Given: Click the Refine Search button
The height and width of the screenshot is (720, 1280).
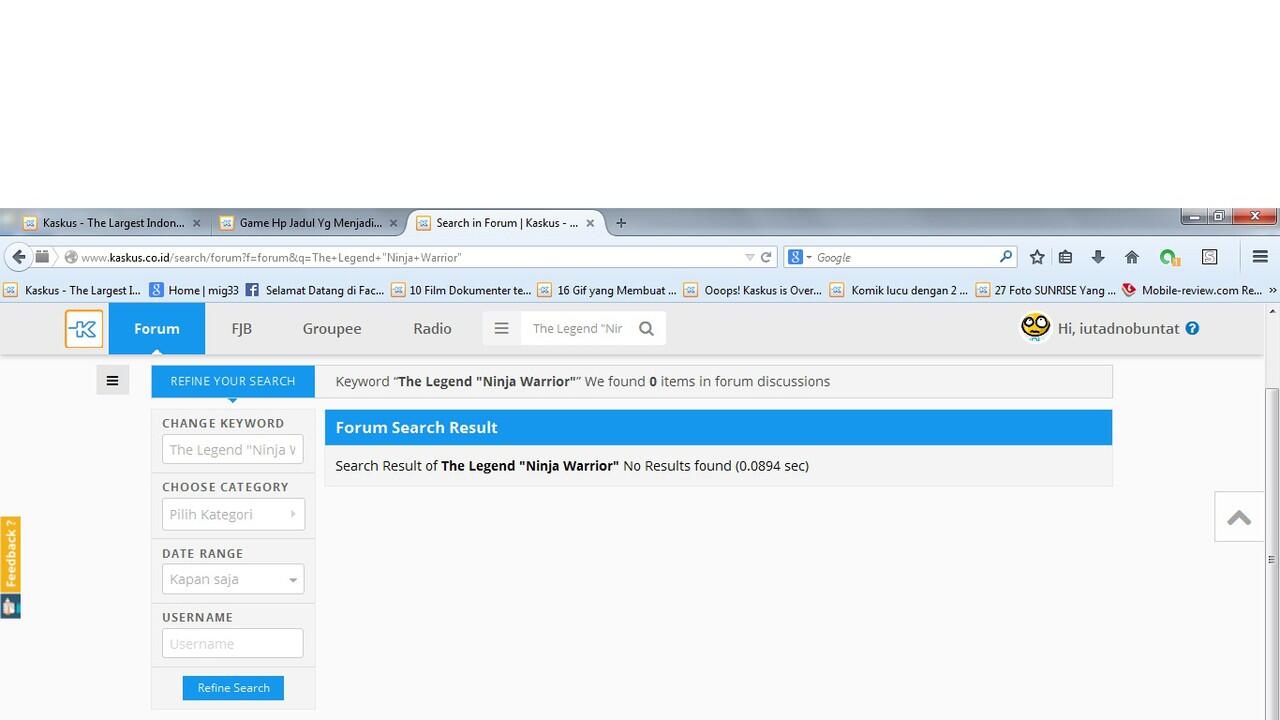Looking at the screenshot, I should 233,688.
